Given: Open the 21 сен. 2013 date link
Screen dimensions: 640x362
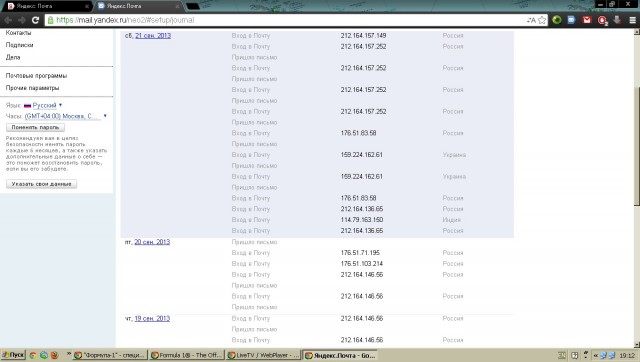Looking at the screenshot, I should click(x=153, y=36).
